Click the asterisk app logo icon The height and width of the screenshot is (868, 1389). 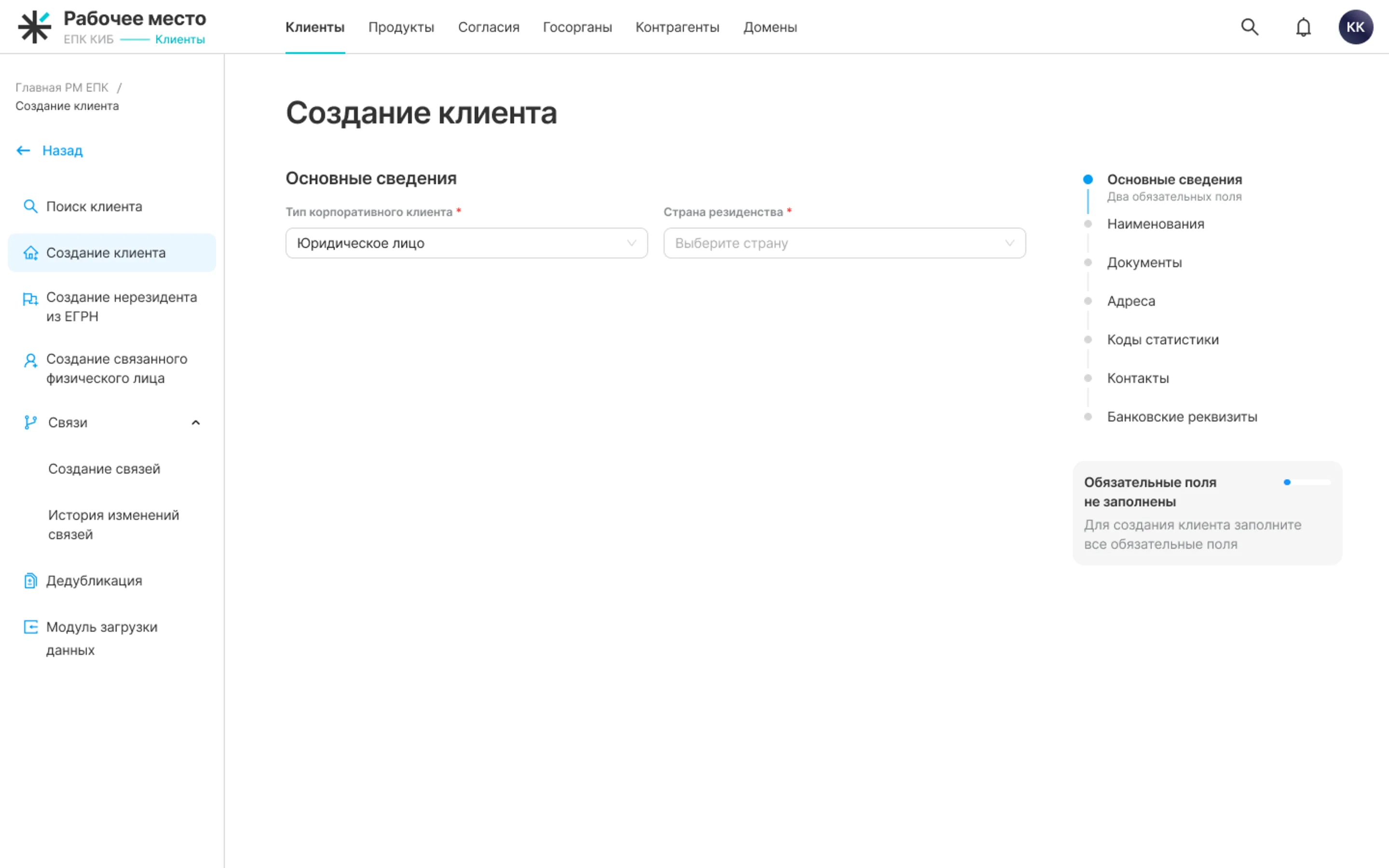(34, 27)
